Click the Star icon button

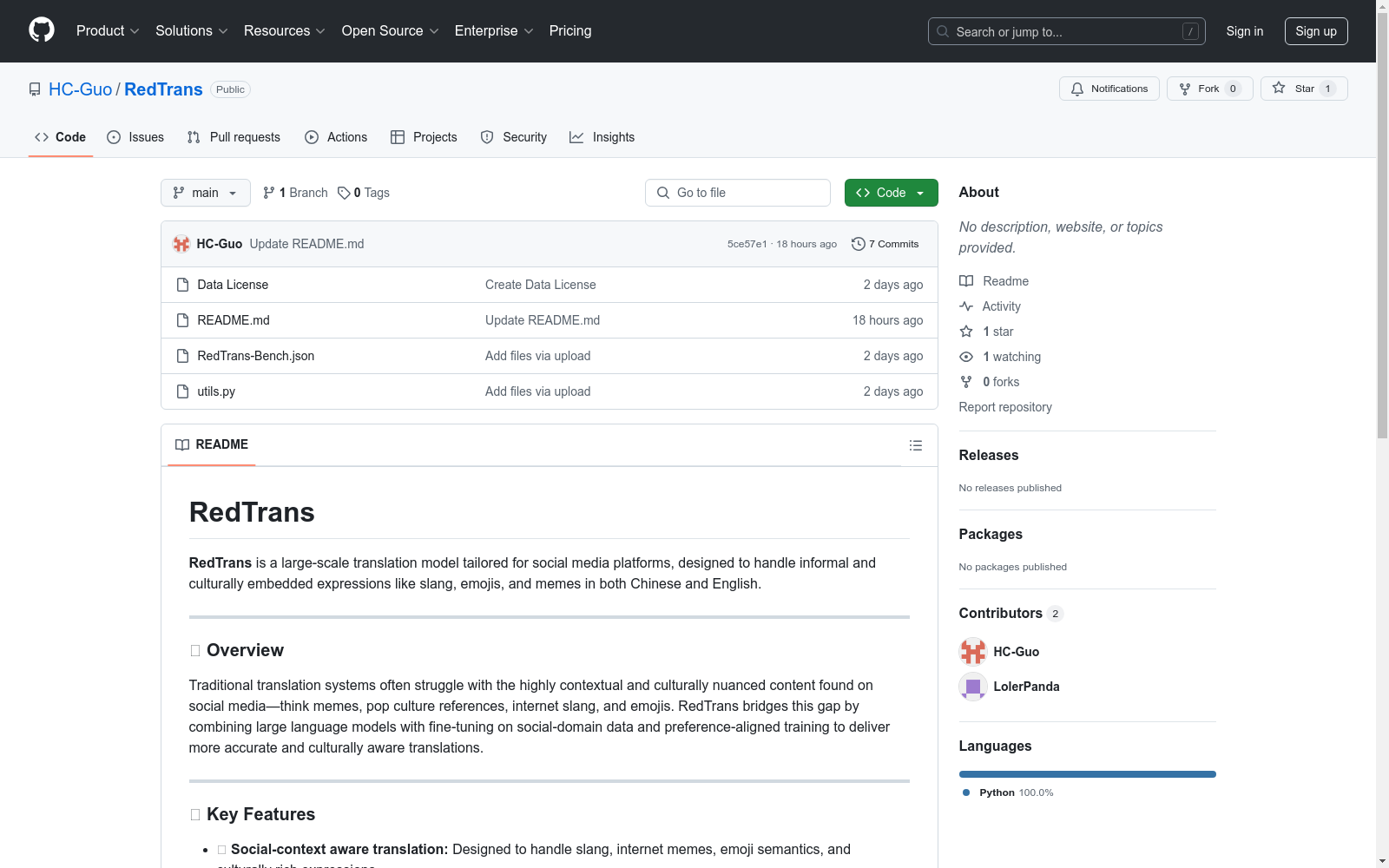coord(1279,88)
